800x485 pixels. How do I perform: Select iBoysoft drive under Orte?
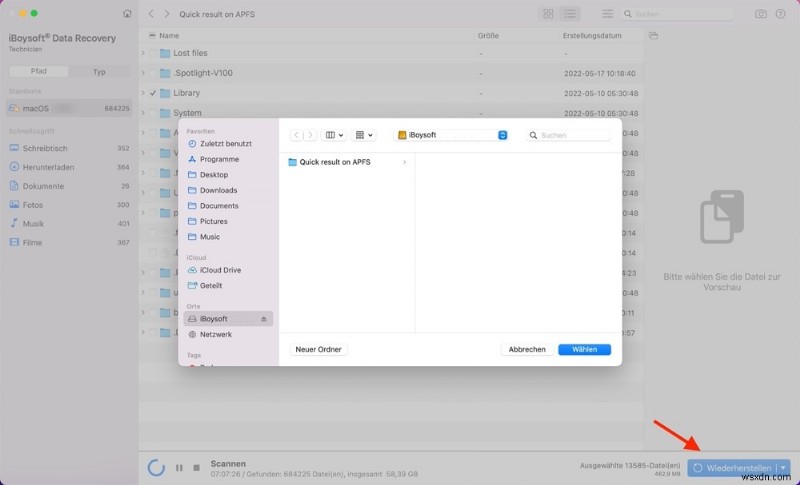[228, 319]
